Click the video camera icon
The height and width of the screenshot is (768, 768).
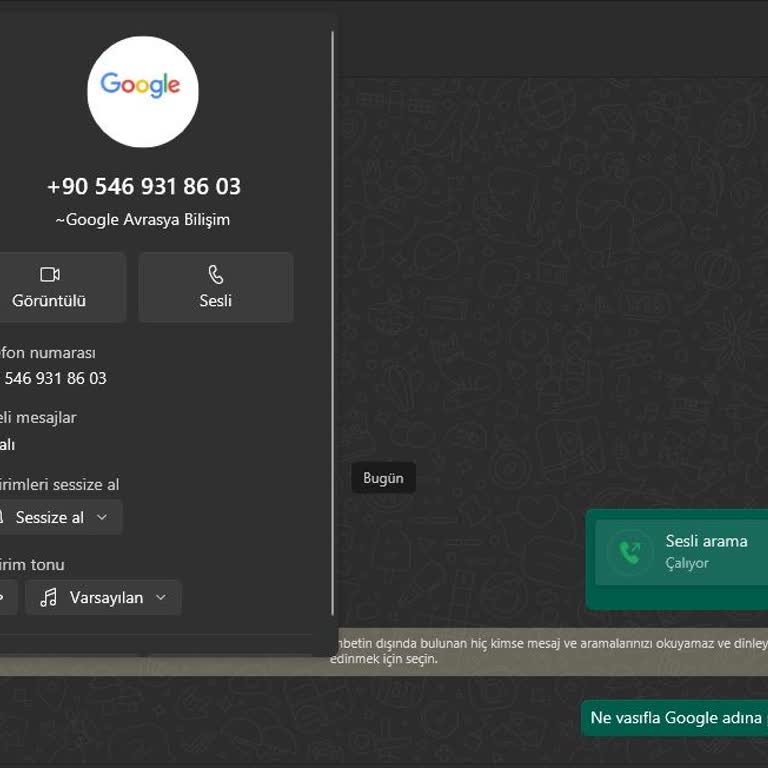(x=49, y=274)
